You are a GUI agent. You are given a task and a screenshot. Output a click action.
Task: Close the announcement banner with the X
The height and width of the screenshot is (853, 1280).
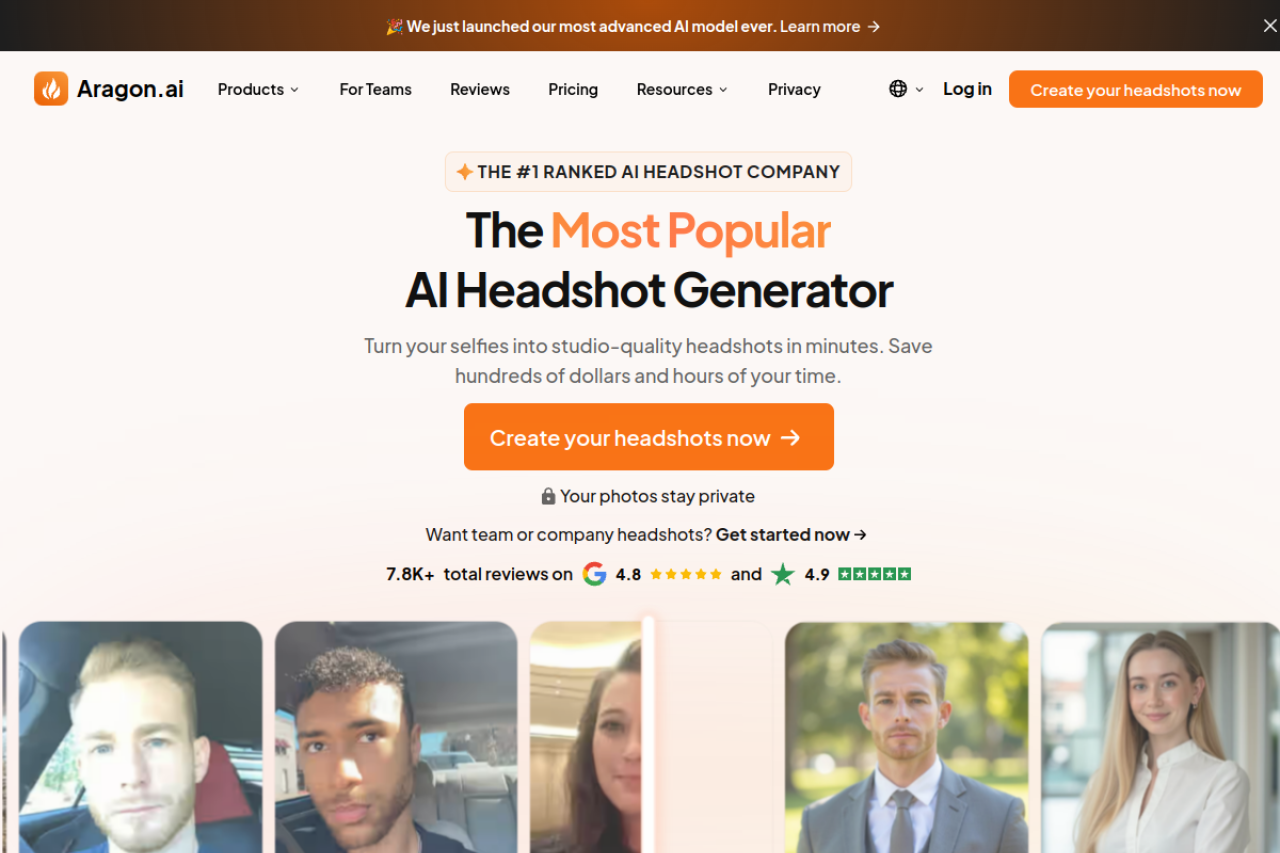coord(1269,26)
